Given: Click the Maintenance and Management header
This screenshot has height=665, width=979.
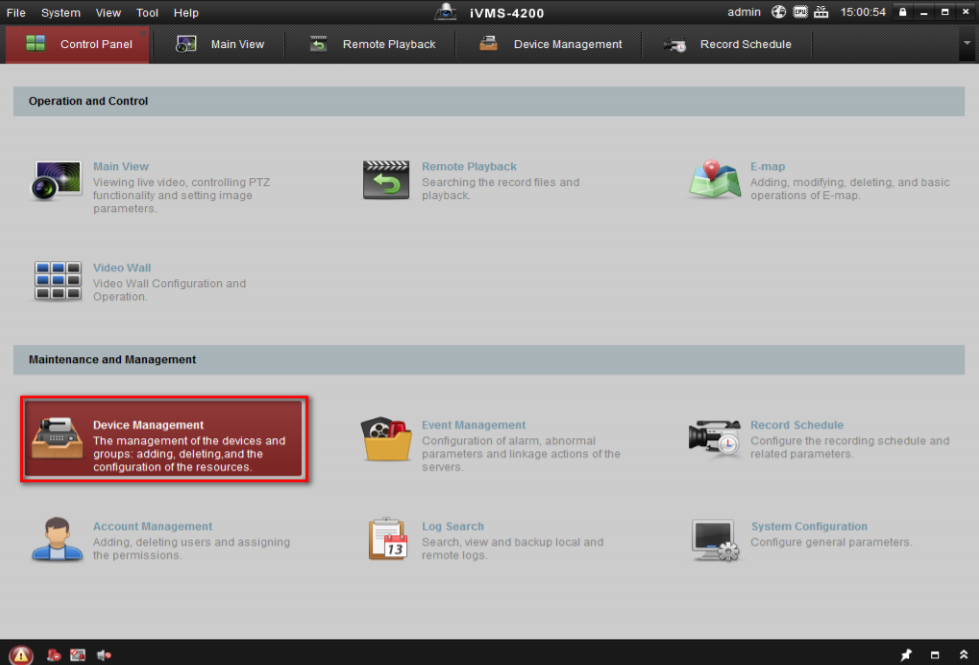Looking at the screenshot, I should click(489, 360).
